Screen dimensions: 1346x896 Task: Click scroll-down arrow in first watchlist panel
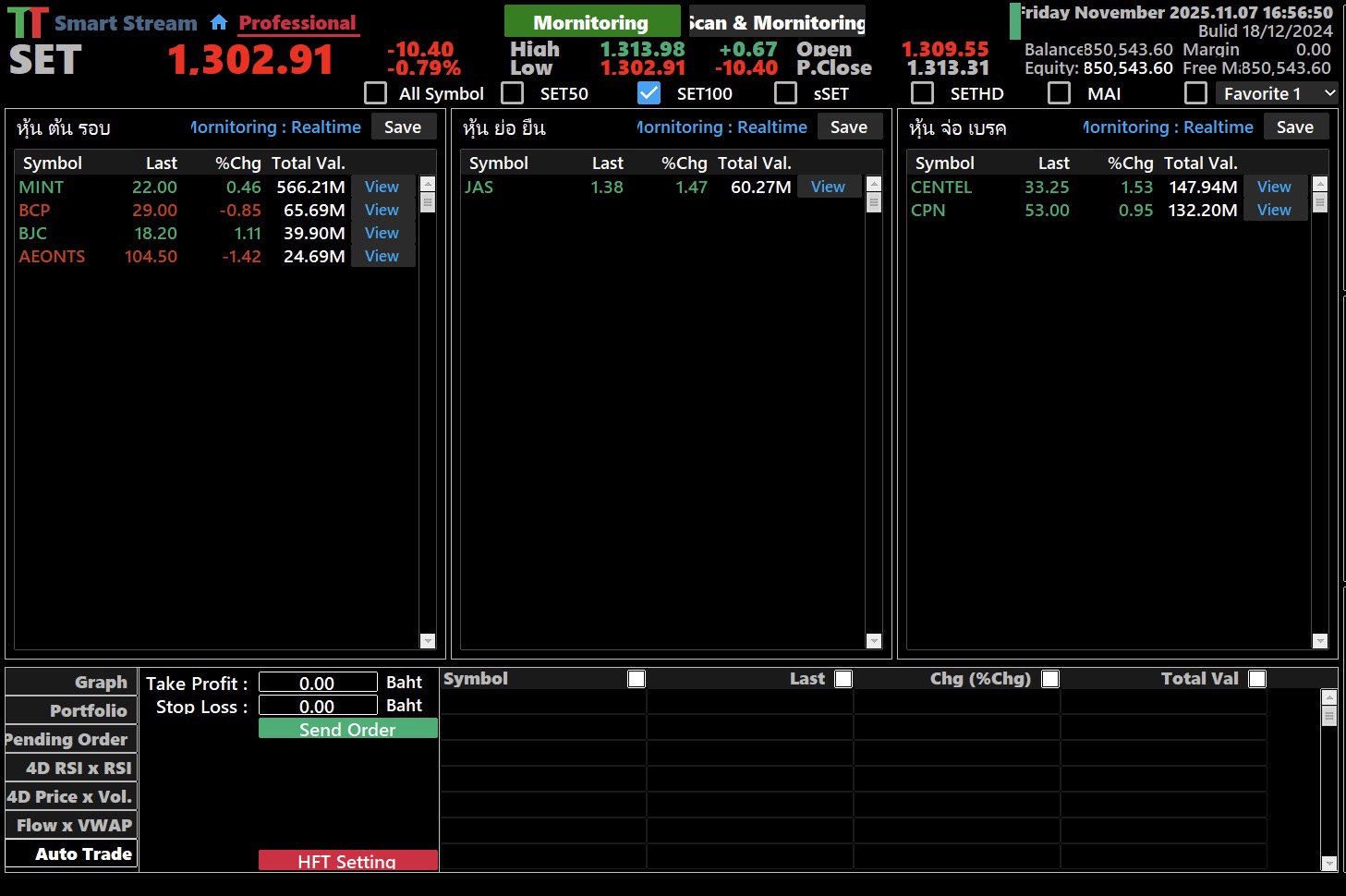pos(427,640)
